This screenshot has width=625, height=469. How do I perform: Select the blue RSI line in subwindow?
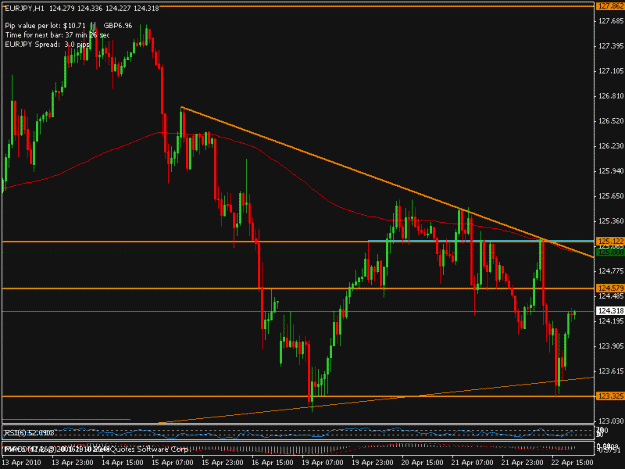pyautogui.click(x=289, y=433)
